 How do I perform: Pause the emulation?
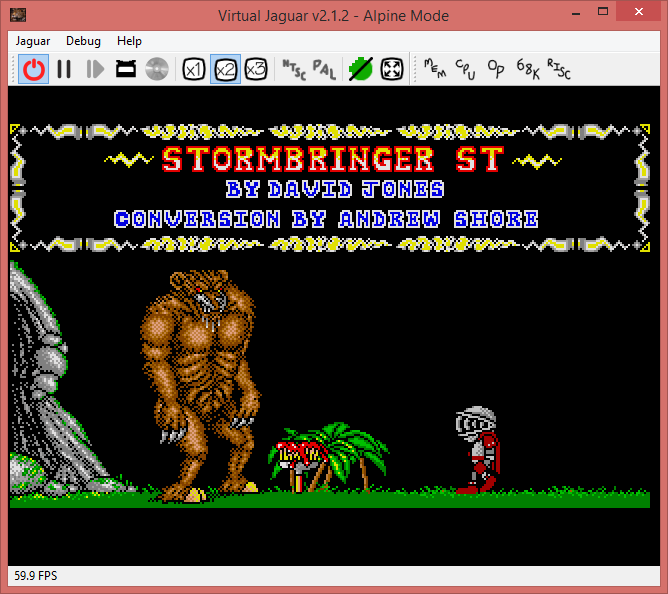point(64,69)
